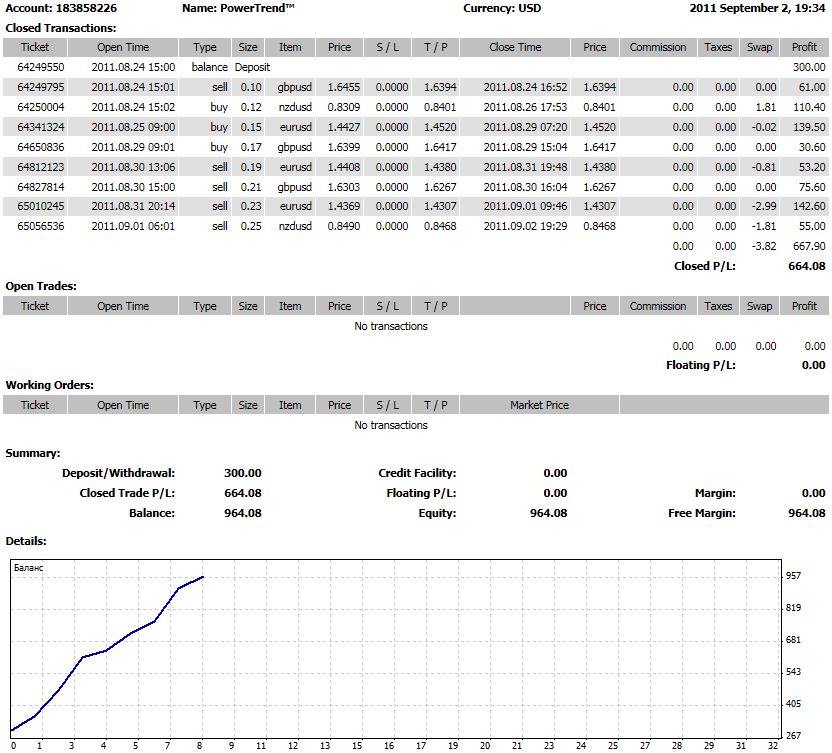Viewport: 832px width, 753px height.
Task: Click the Баланс chart legend label
Action: 29,568
